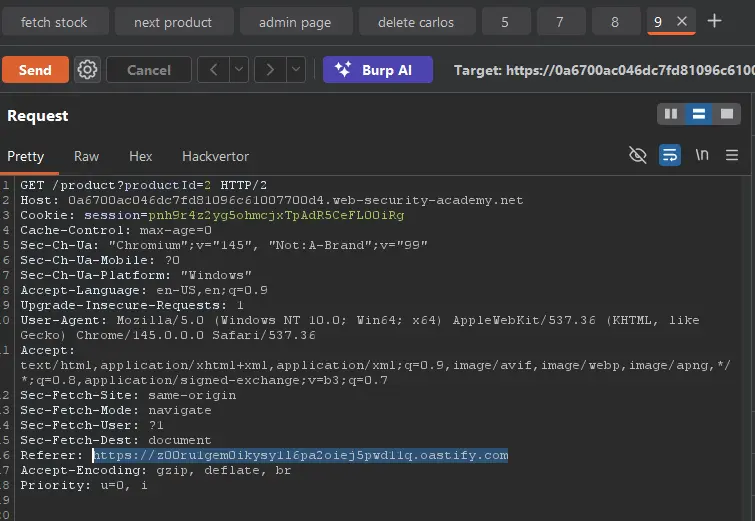
Task: Close Repeater tab 9
Action: pos(682,21)
